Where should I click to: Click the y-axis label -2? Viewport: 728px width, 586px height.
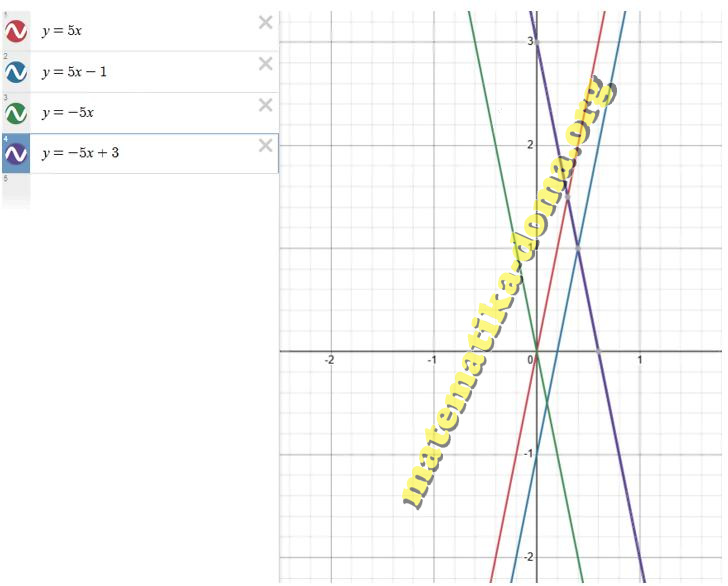click(528, 557)
